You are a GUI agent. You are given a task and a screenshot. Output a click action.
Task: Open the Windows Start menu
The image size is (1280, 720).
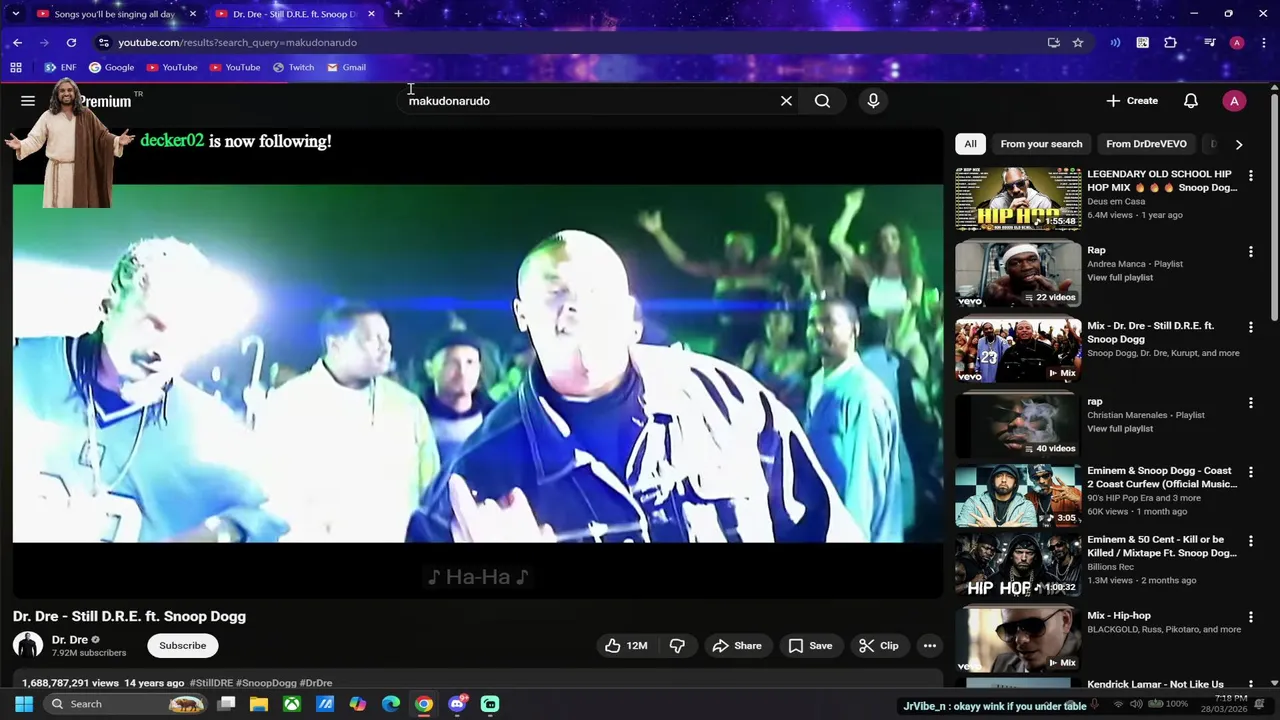pos(24,704)
